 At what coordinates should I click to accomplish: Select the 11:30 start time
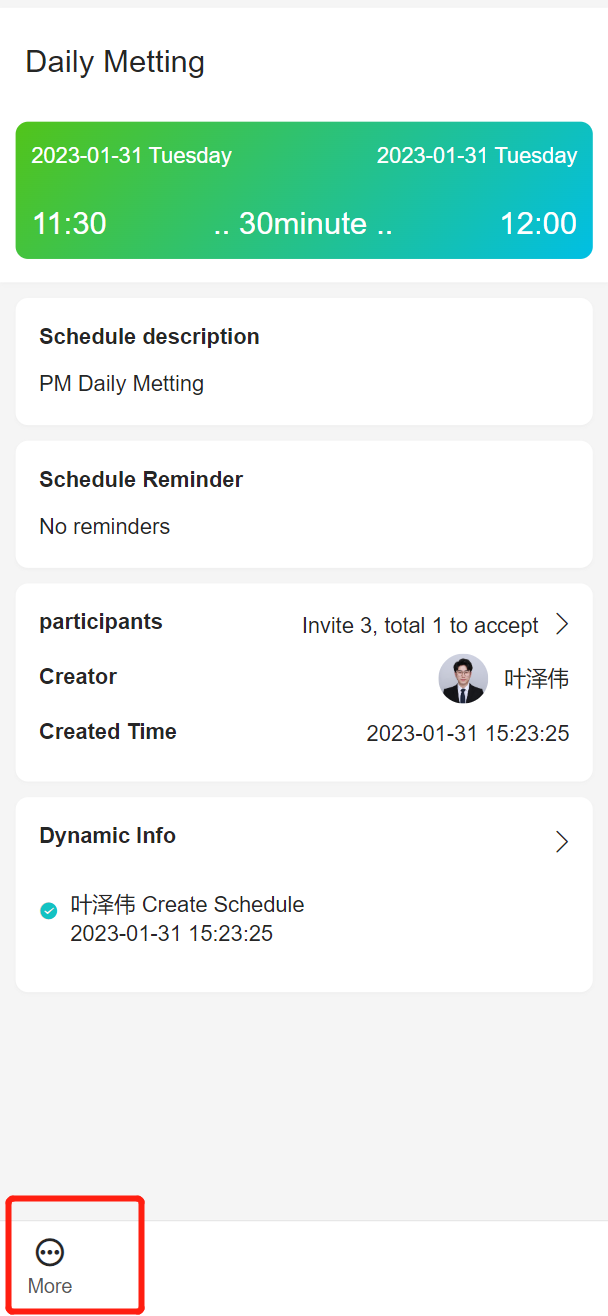pos(69,223)
